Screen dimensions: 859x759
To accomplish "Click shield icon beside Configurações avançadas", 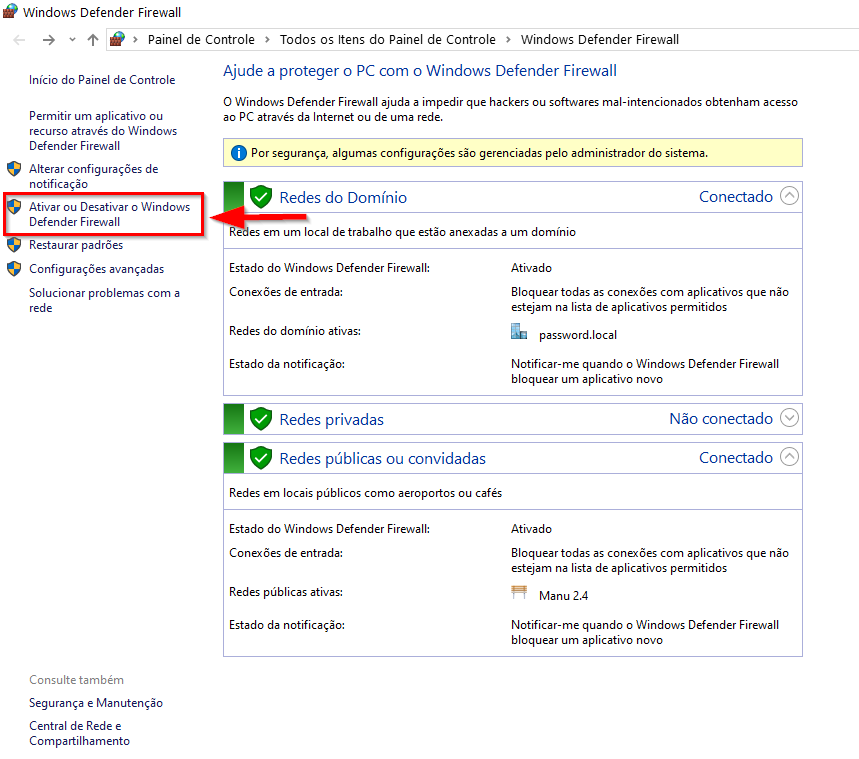I will click(x=14, y=269).
